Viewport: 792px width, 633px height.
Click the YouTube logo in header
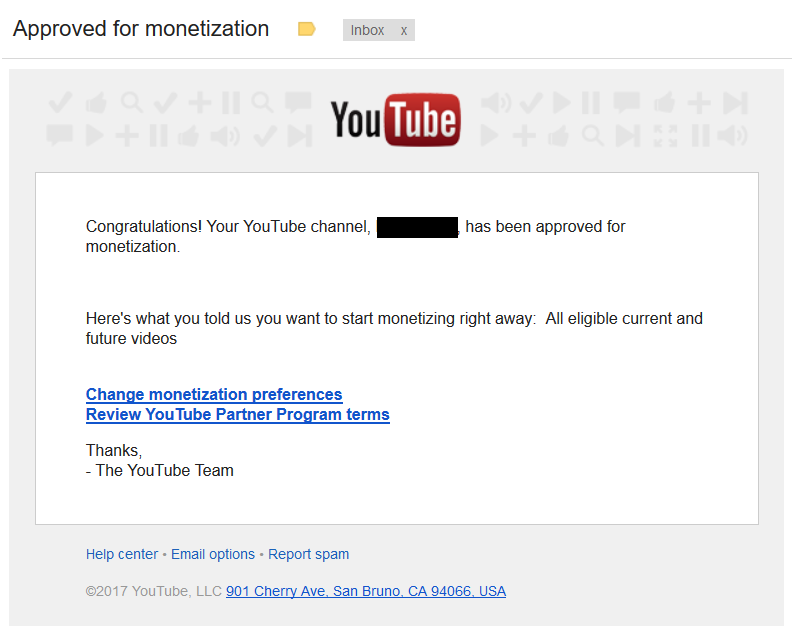click(395, 120)
